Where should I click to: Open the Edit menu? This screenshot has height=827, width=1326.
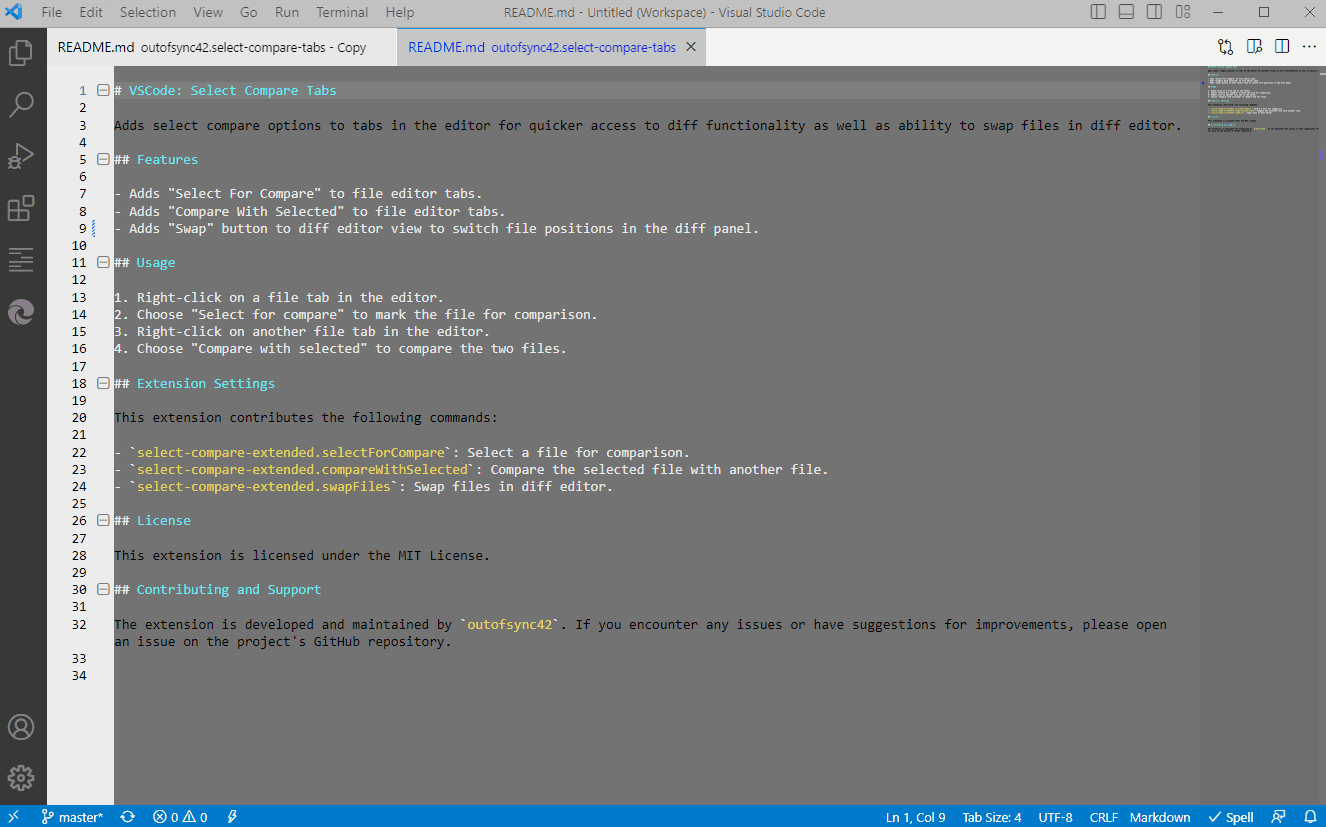pos(91,12)
